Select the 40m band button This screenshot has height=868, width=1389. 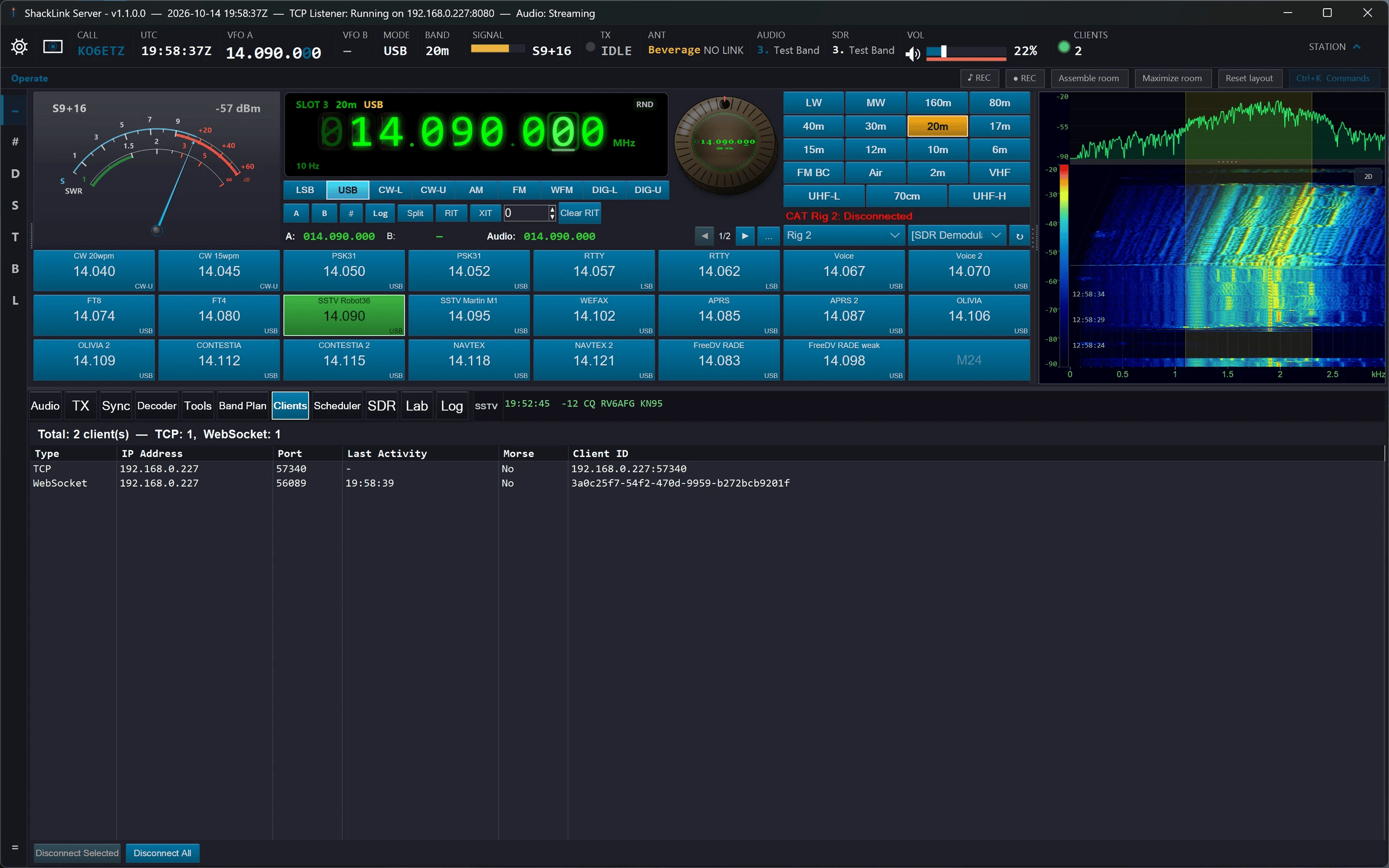point(813,126)
